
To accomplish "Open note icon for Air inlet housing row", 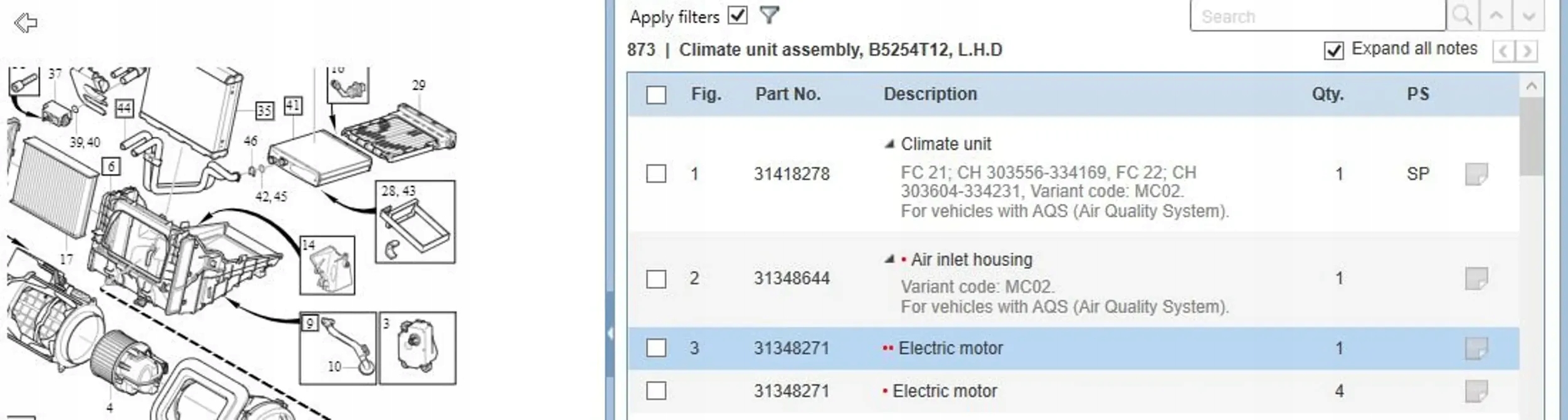I will 1476,278.
